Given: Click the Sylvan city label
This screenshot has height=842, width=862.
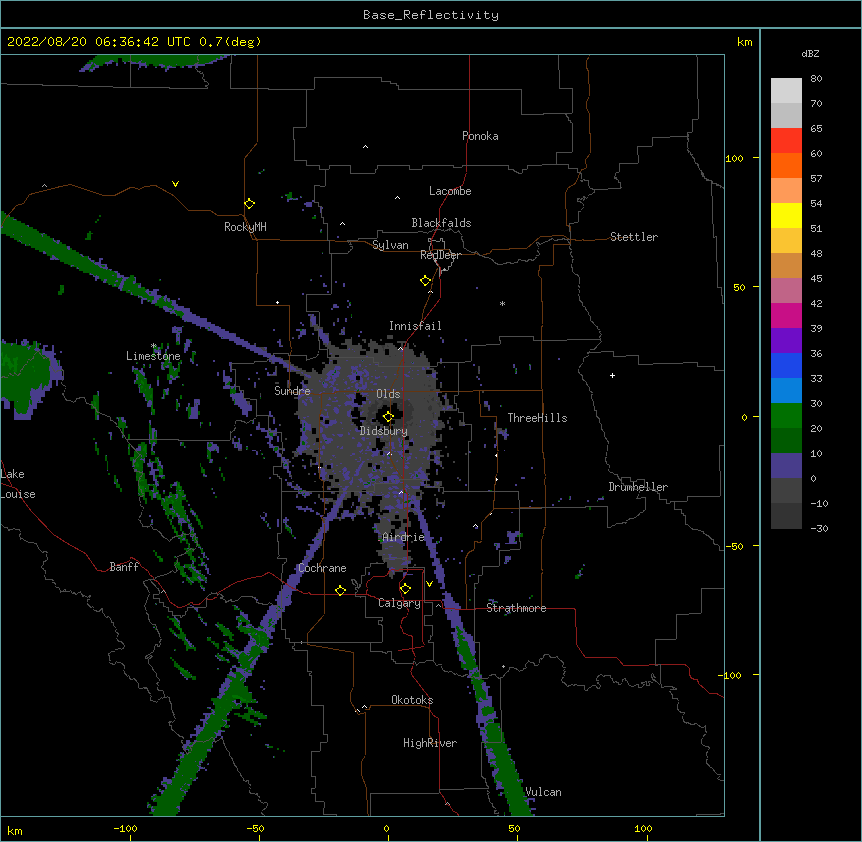Looking at the screenshot, I should [390, 245].
